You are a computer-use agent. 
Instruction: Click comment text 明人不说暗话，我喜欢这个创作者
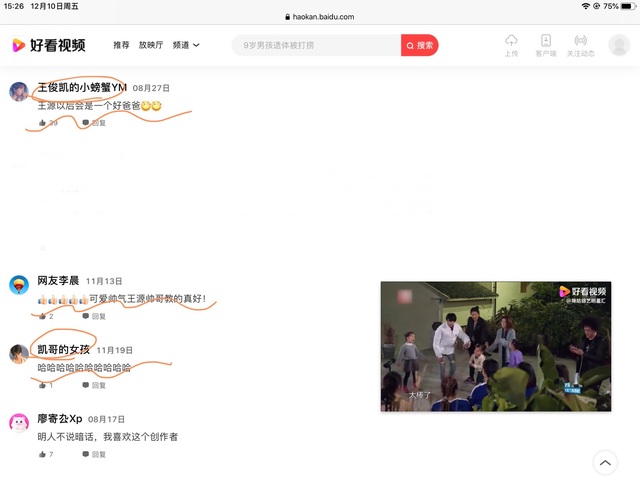(x=108, y=437)
